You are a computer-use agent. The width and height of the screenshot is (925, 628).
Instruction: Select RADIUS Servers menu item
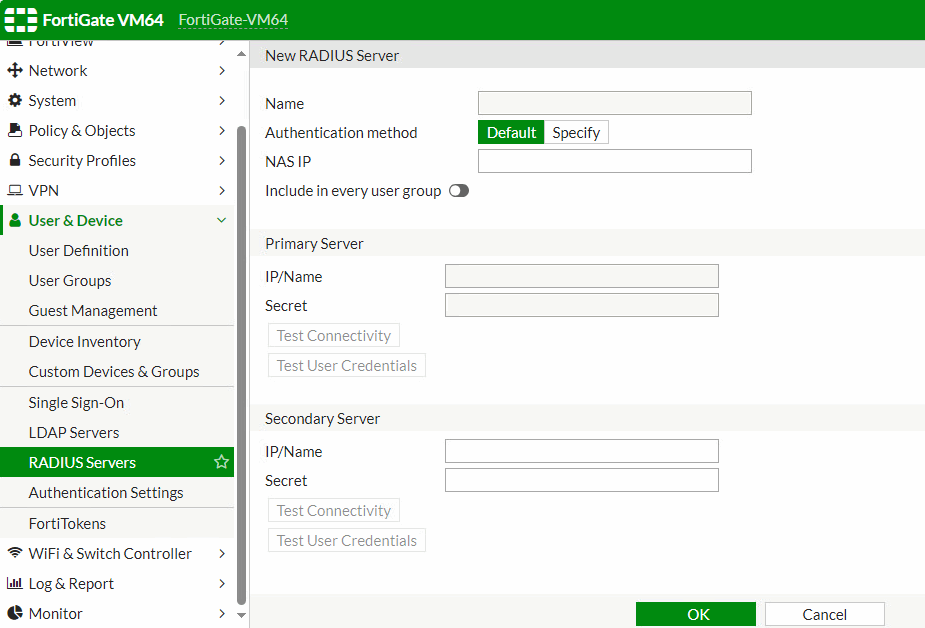pos(117,462)
